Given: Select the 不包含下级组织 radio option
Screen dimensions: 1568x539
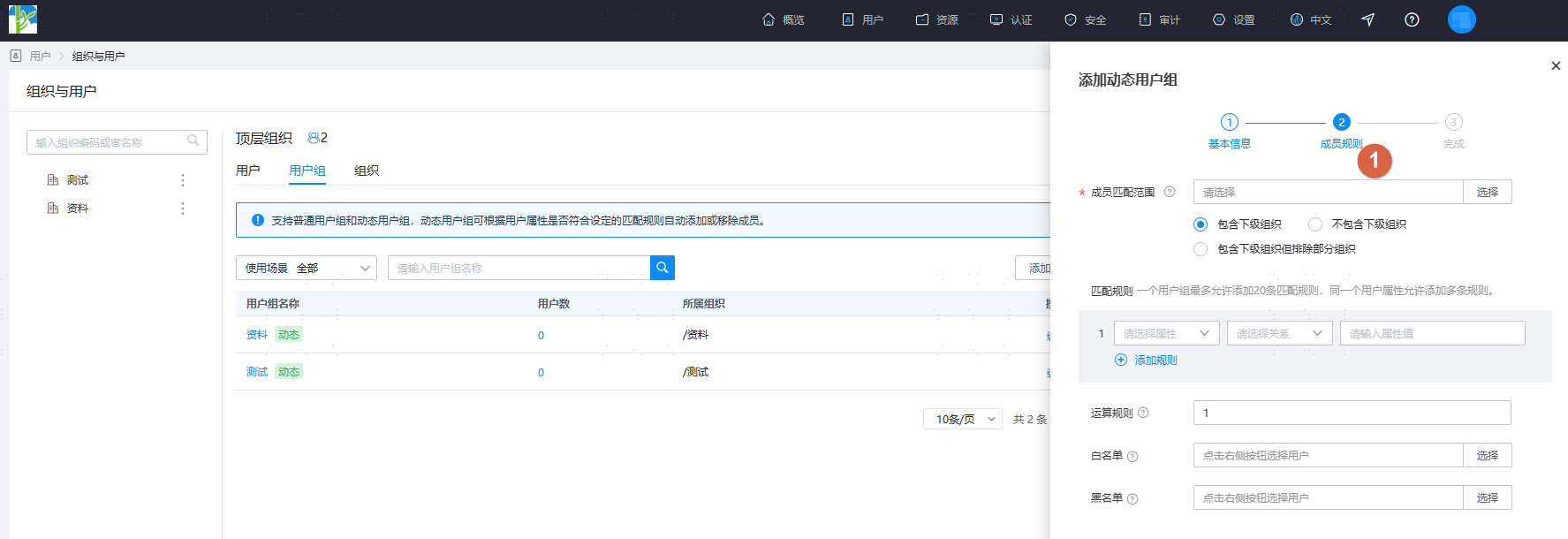Looking at the screenshot, I should point(1315,224).
